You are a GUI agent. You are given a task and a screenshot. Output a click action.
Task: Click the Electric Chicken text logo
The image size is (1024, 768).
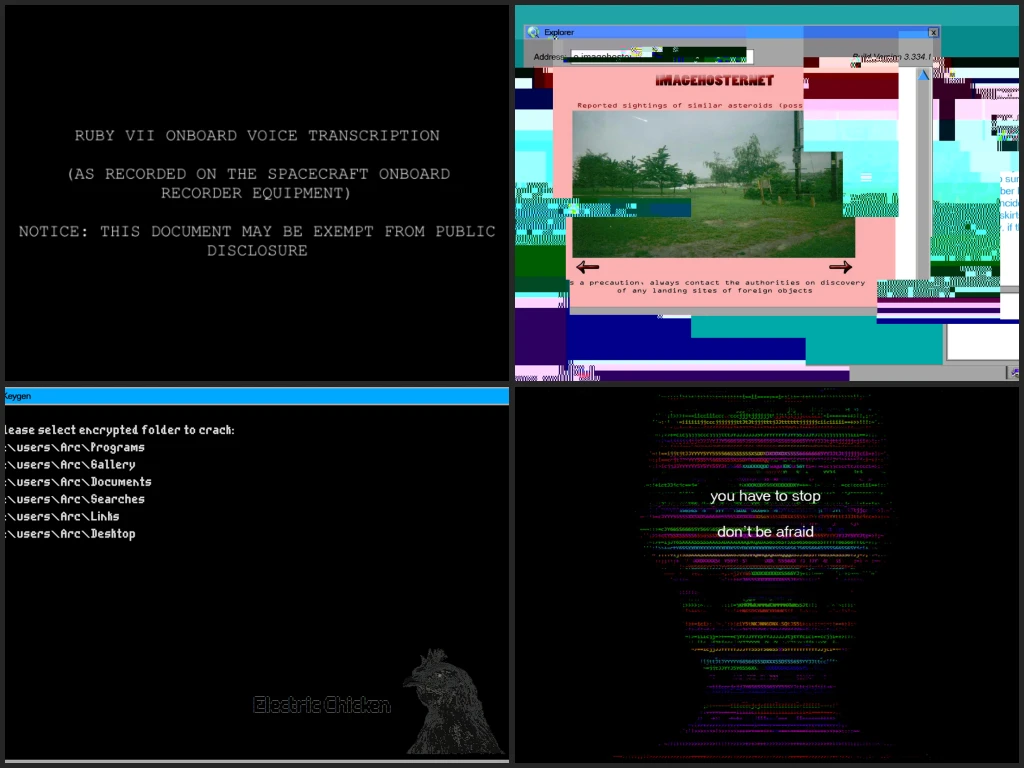pyautogui.click(x=321, y=706)
